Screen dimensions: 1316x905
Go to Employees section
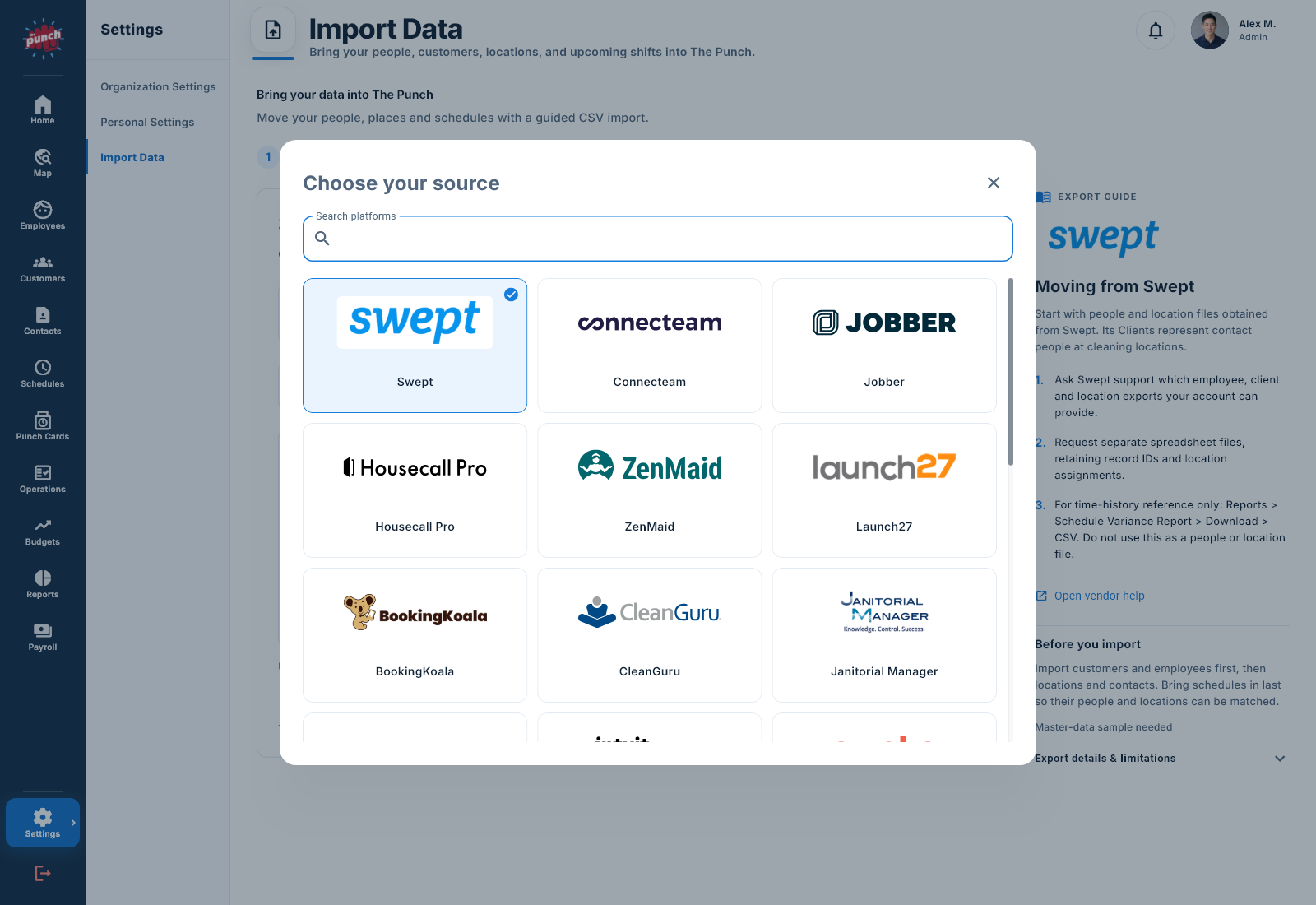point(43,216)
